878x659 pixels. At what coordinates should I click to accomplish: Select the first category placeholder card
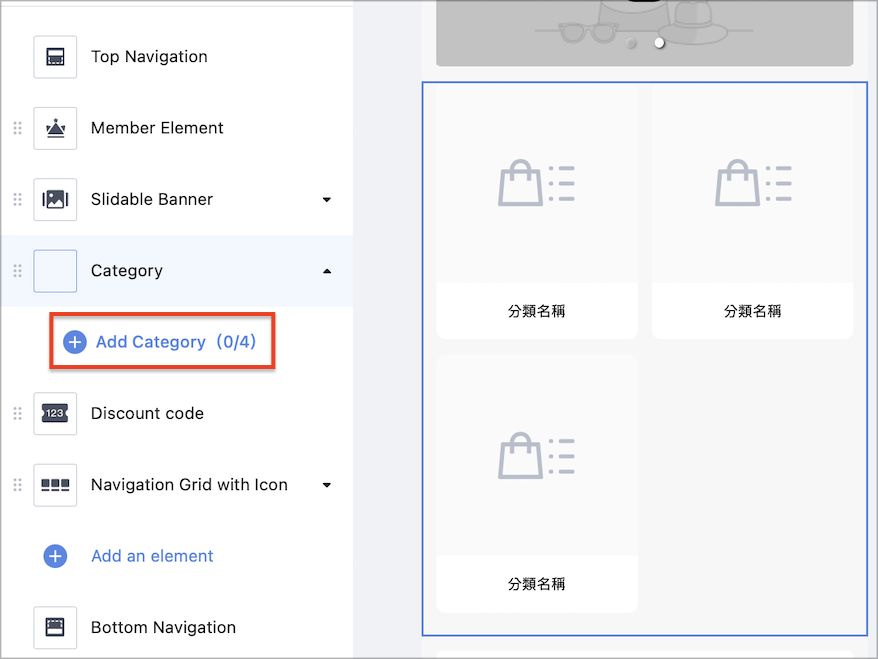(536, 212)
